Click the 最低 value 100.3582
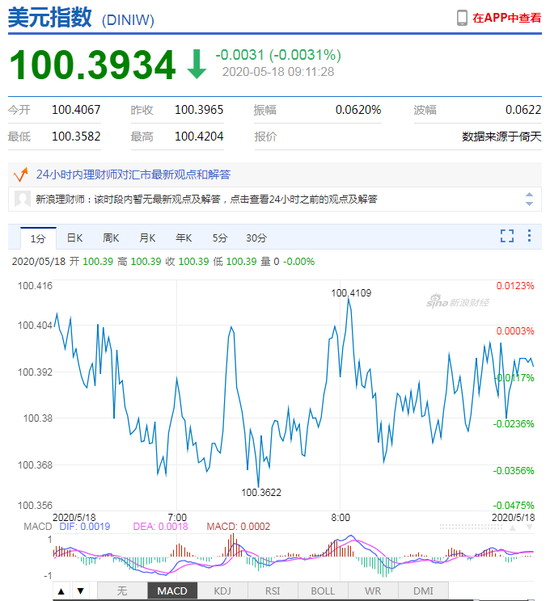 point(76,136)
